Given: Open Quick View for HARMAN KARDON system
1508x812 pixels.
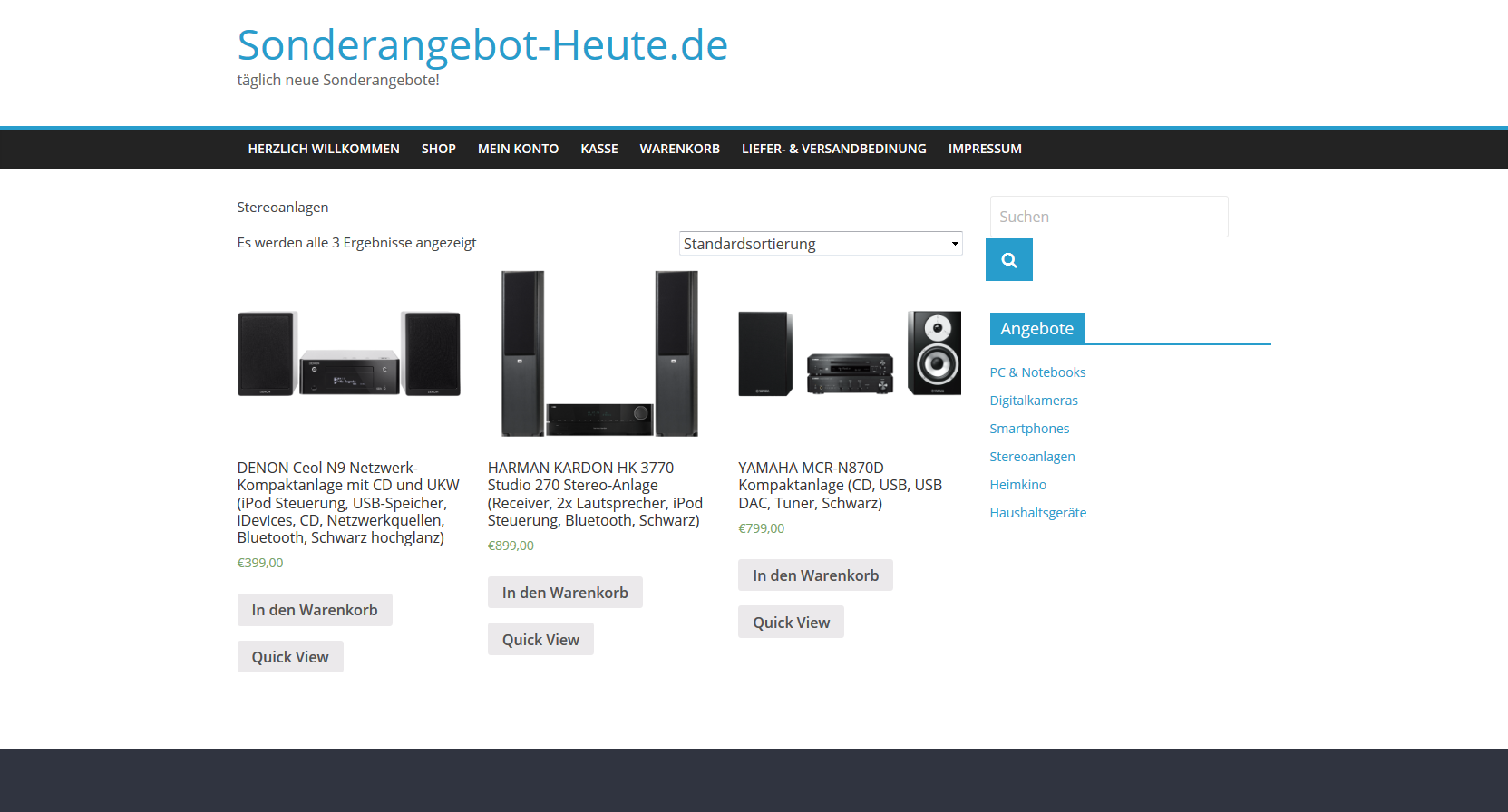Looking at the screenshot, I should coord(540,640).
